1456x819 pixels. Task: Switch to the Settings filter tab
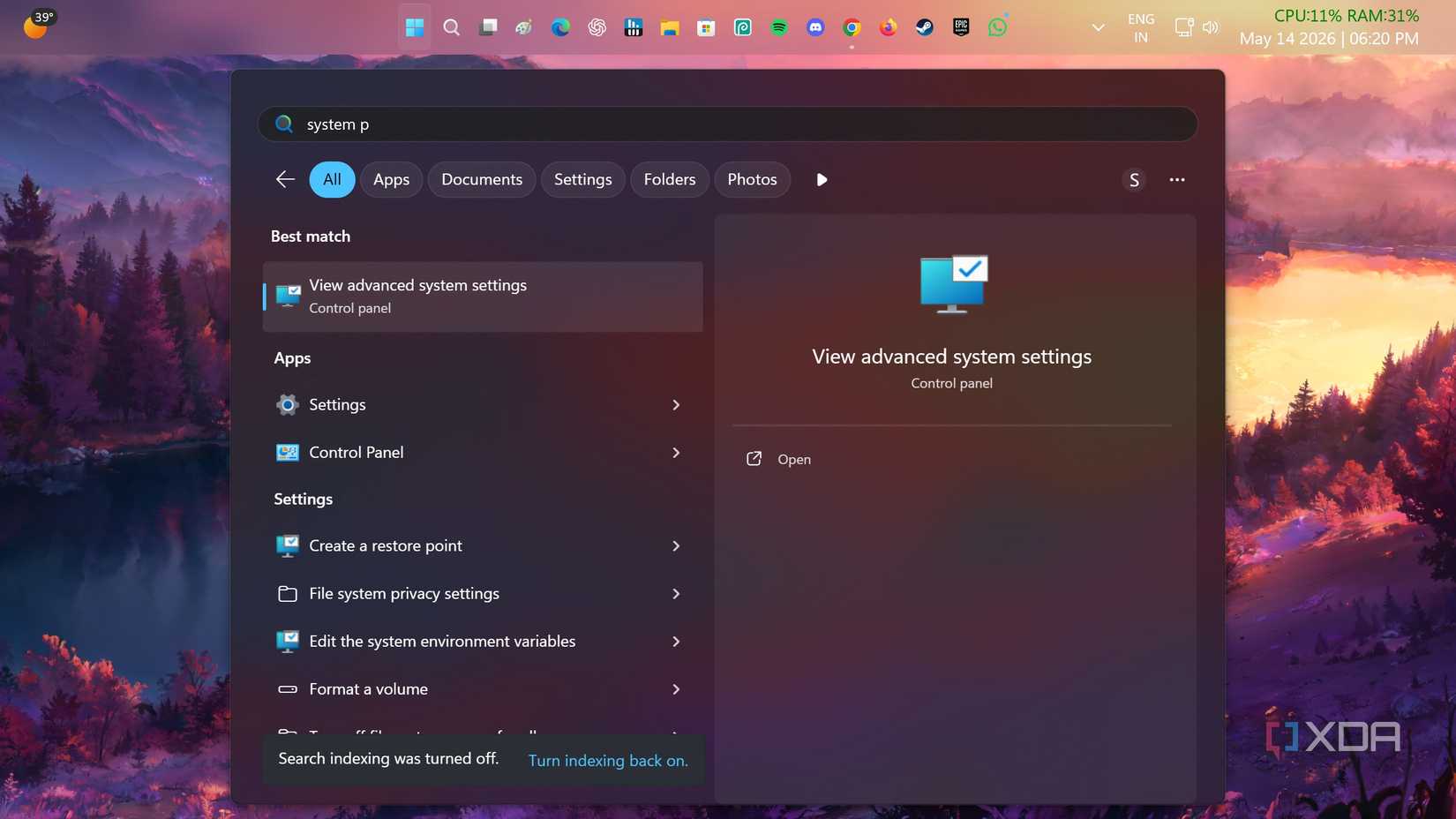coord(582,179)
